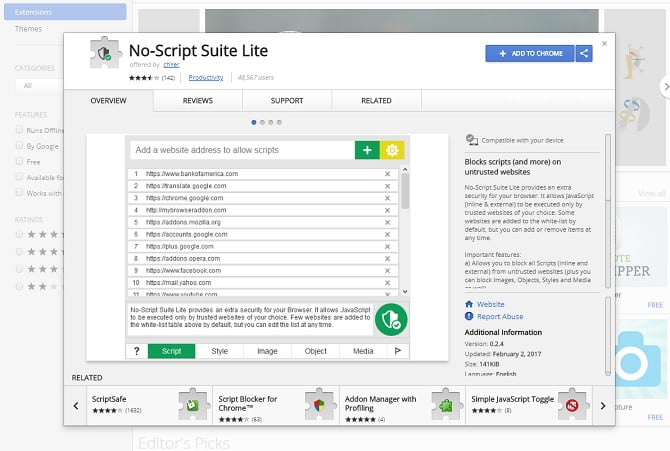The image size is (670, 451).
Task: Remove chrome.google.com with its X icon
Action: tap(387, 198)
